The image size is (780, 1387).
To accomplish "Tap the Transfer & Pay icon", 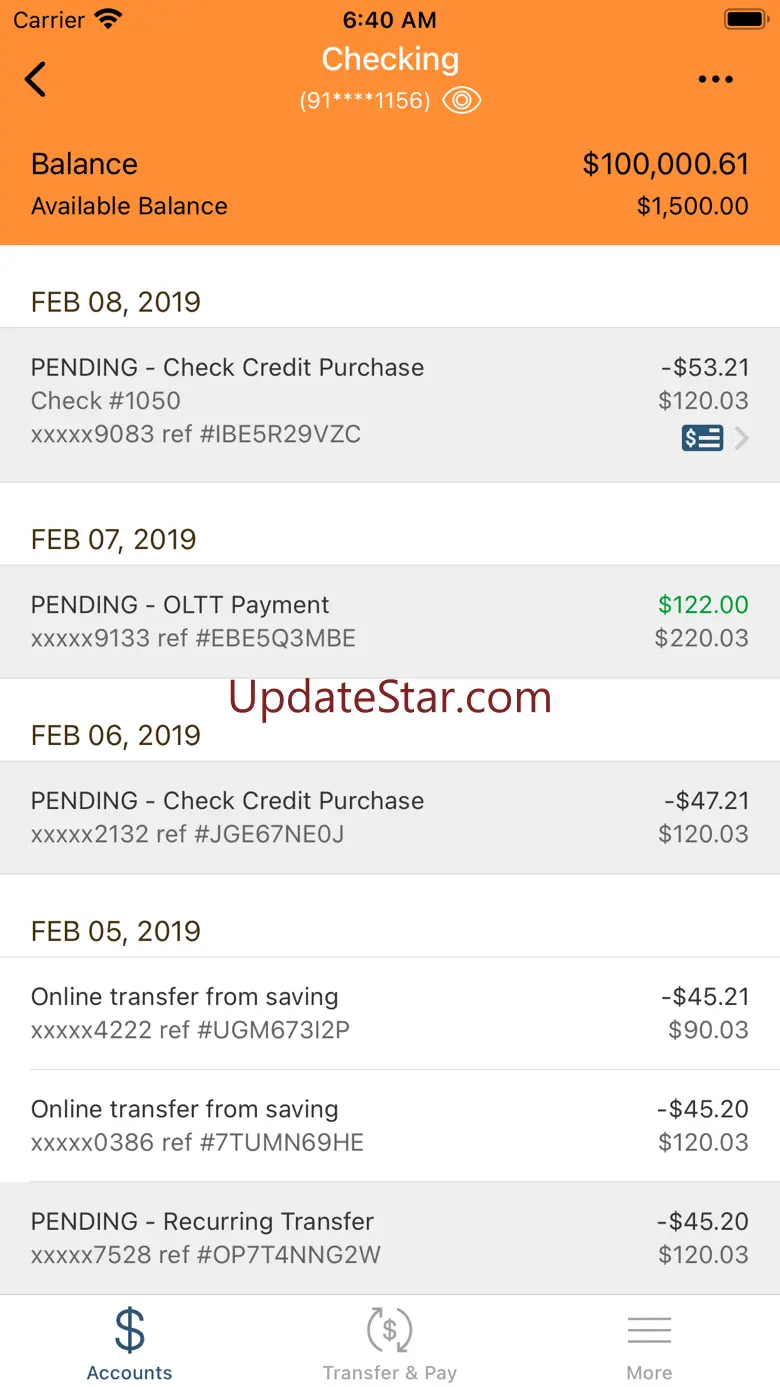I will [x=389, y=1330].
